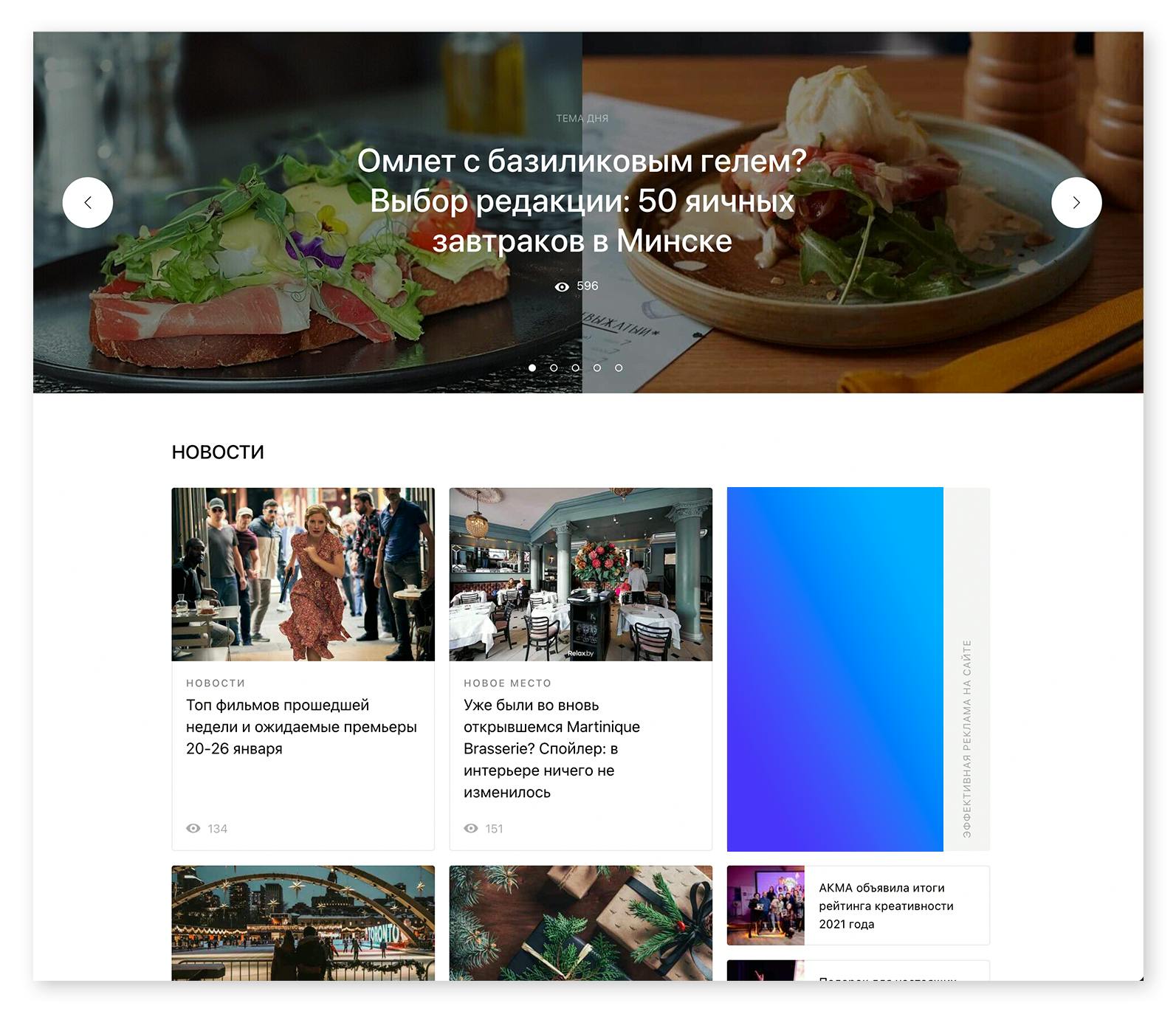The width and height of the screenshot is (1176, 1017).
Task: Open the top films of the week article title
Action: pyautogui.click(x=301, y=727)
